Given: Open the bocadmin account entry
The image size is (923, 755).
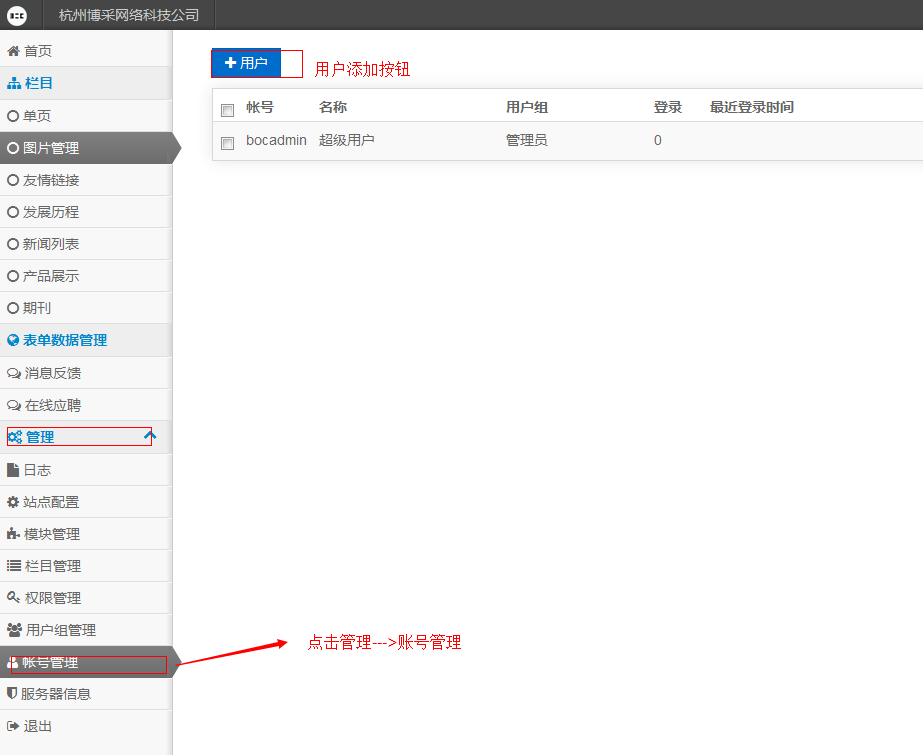Looking at the screenshot, I should click(x=276, y=141).
